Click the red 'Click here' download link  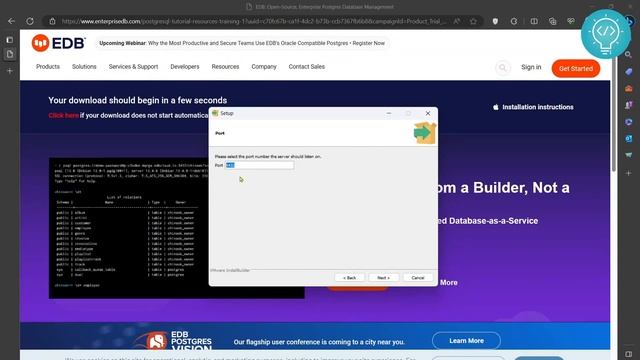(63, 116)
